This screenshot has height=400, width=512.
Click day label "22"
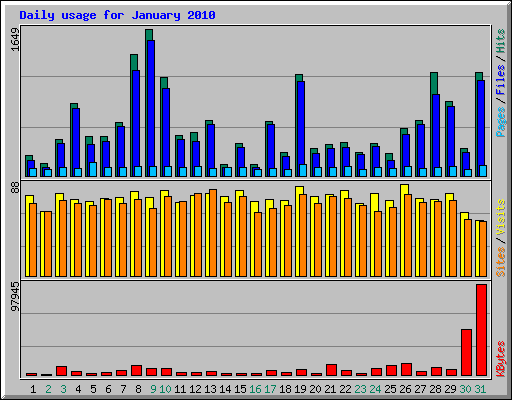click(x=345, y=389)
